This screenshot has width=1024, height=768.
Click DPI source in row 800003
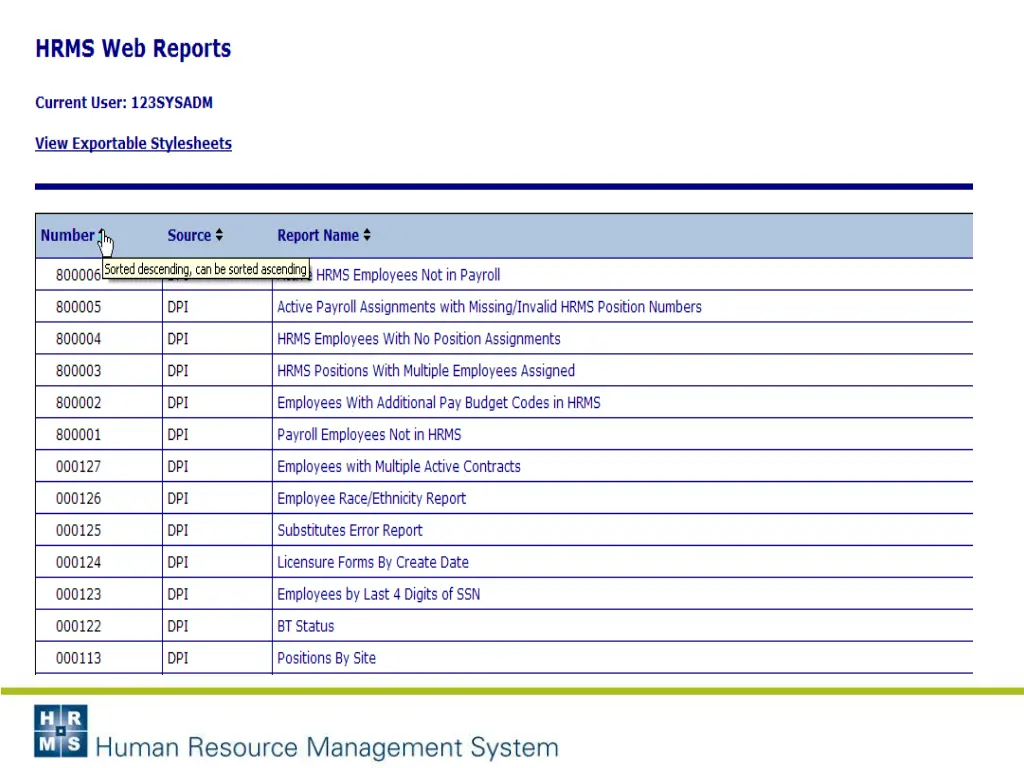(178, 371)
